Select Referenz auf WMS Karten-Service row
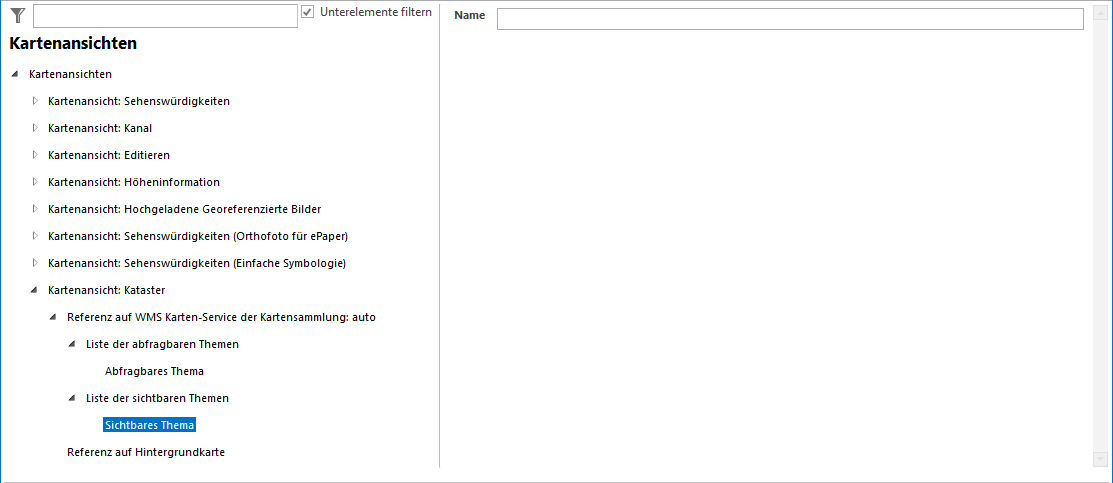The image size is (1113, 483). [x=221, y=317]
